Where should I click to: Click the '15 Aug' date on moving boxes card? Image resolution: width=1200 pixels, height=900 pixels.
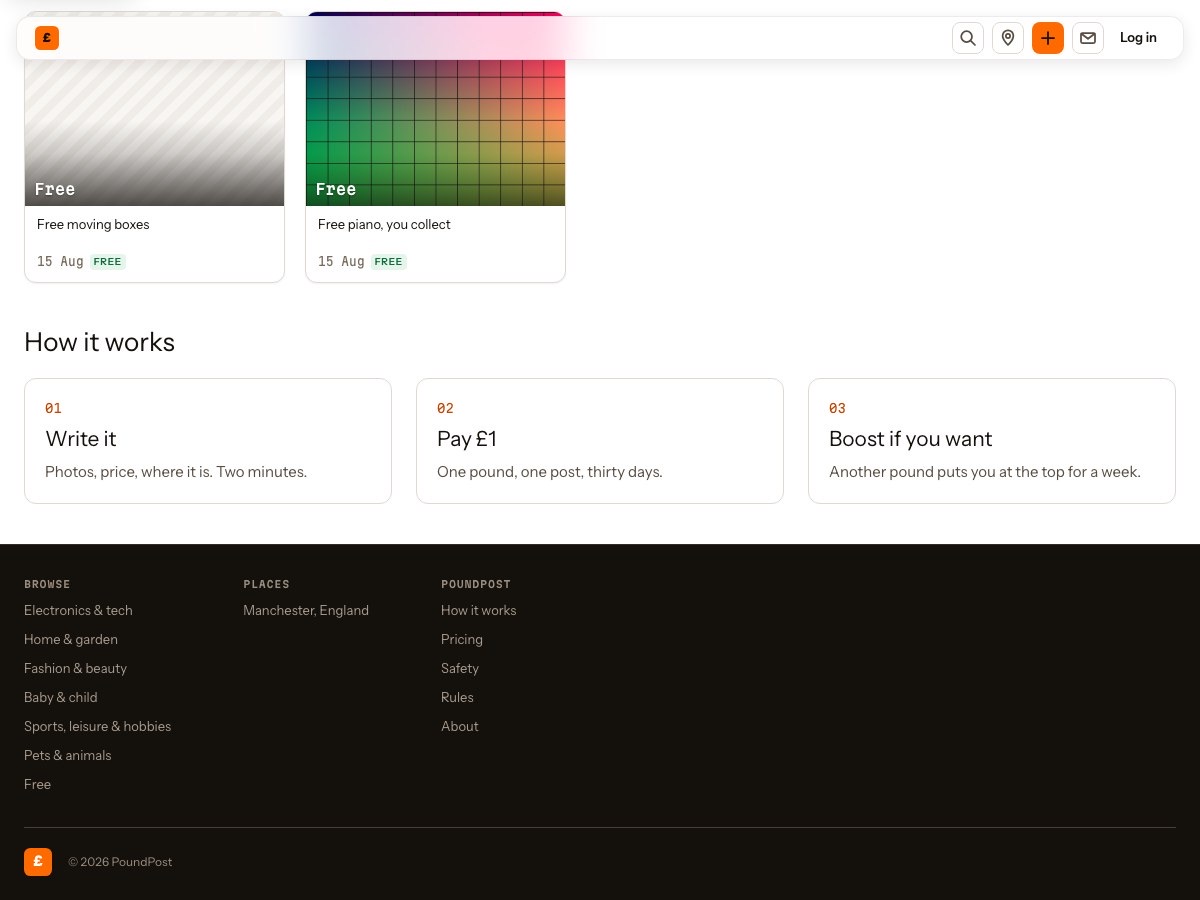pos(60,262)
